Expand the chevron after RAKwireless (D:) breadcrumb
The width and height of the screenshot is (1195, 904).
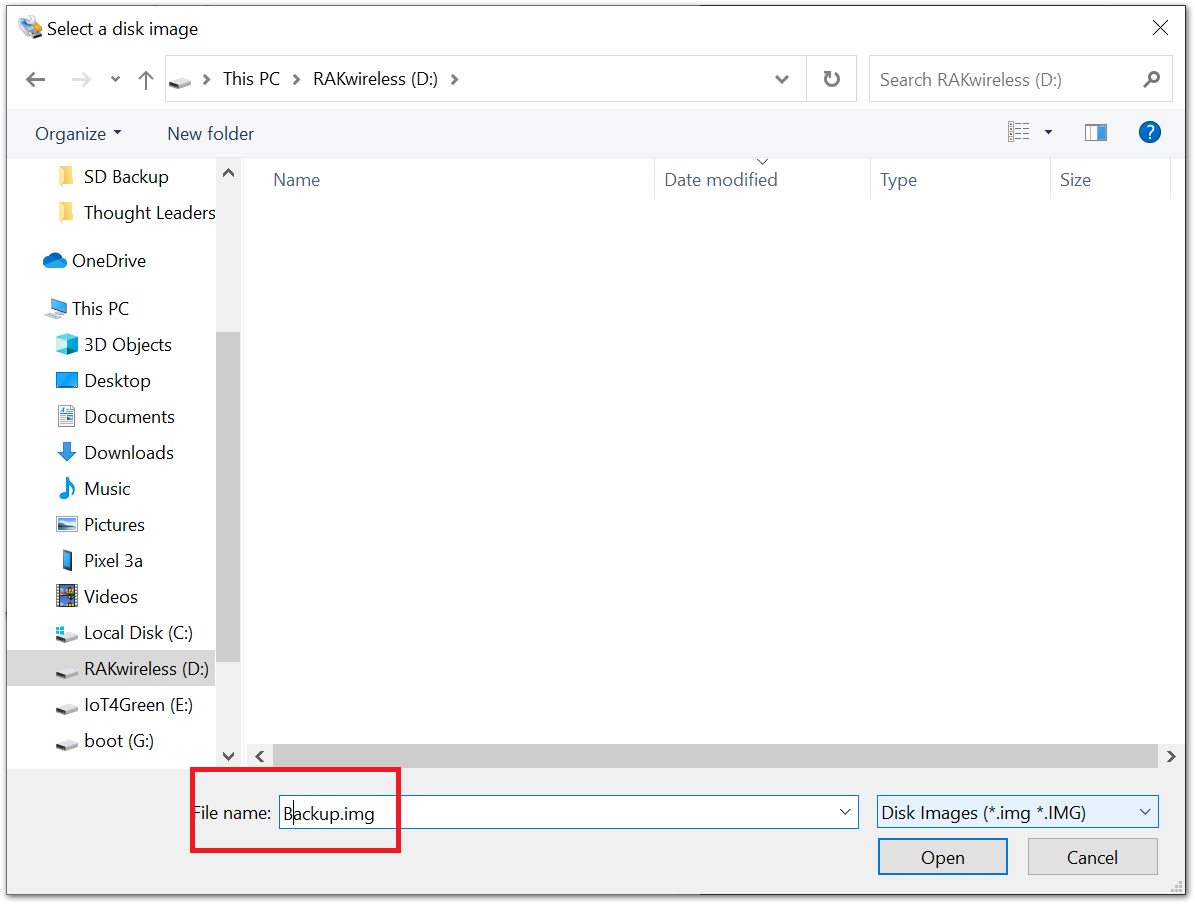(455, 79)
